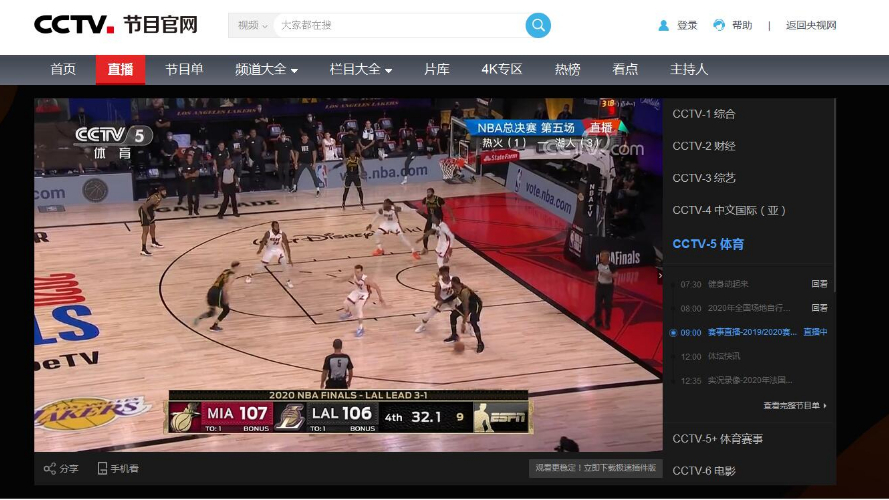
Task: Open the 片库 tab
Action: (x=437, y=70)
